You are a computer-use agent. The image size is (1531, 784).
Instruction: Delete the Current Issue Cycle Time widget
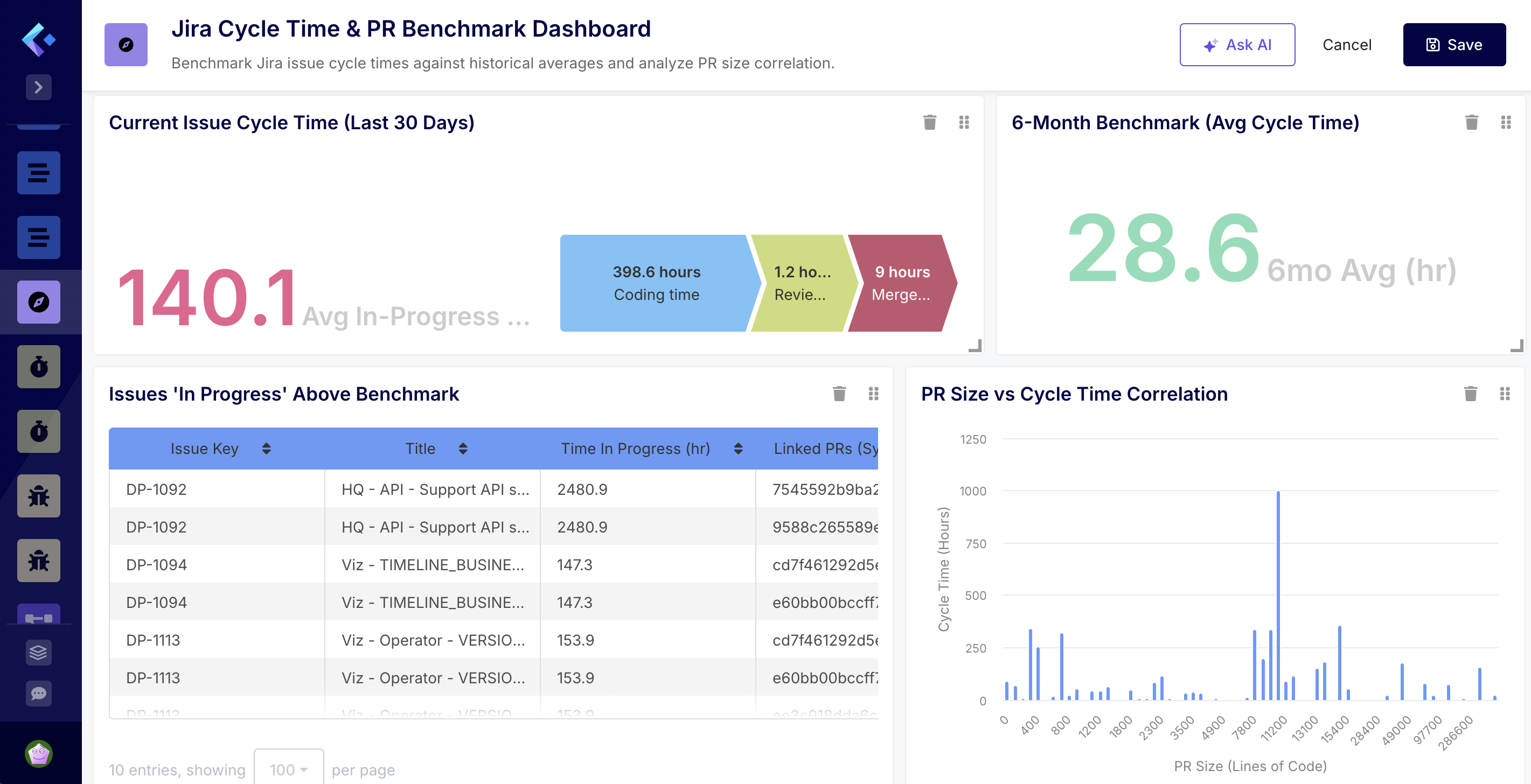pos(930,122)
